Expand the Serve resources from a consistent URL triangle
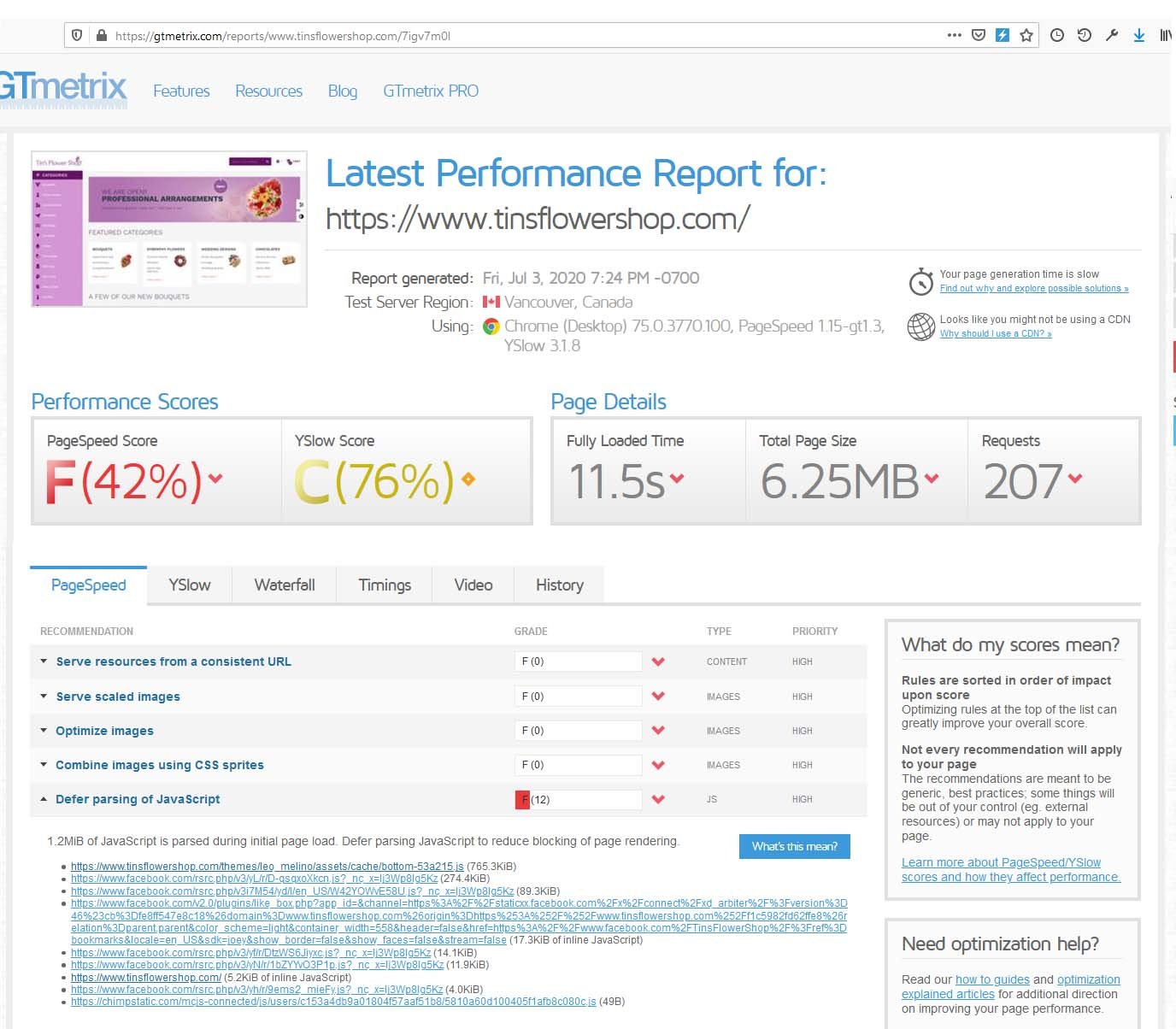Image resolution: width=1176 pixels, height=1029 pixels. (x=44, y=661)
